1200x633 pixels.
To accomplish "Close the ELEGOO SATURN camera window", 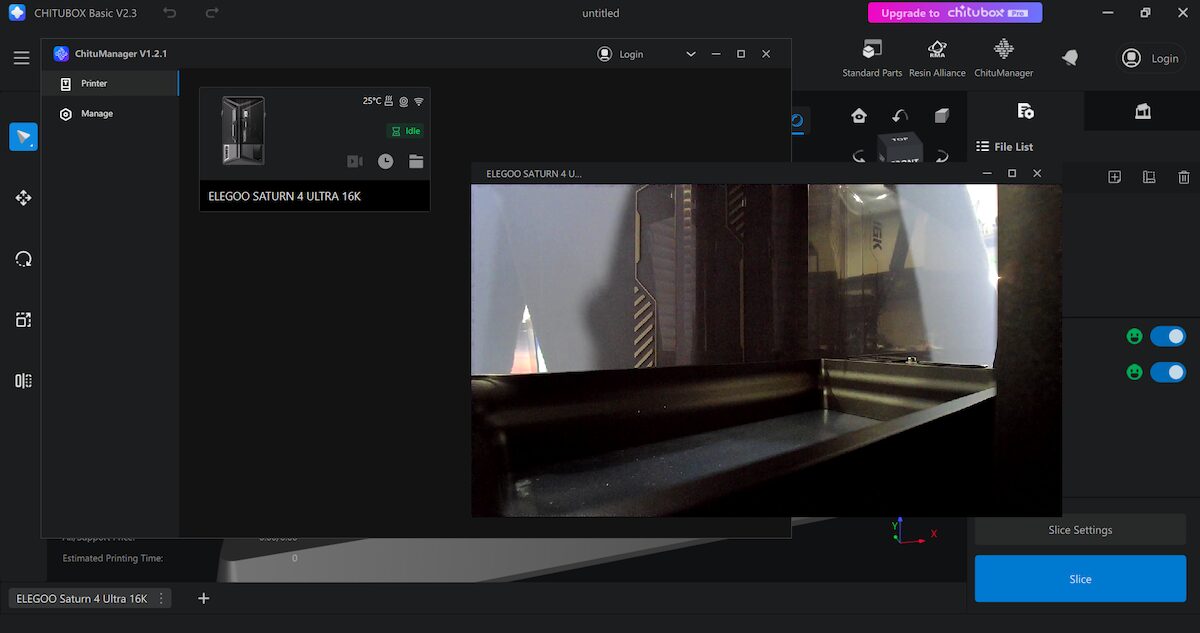I will click(1037, 173).
